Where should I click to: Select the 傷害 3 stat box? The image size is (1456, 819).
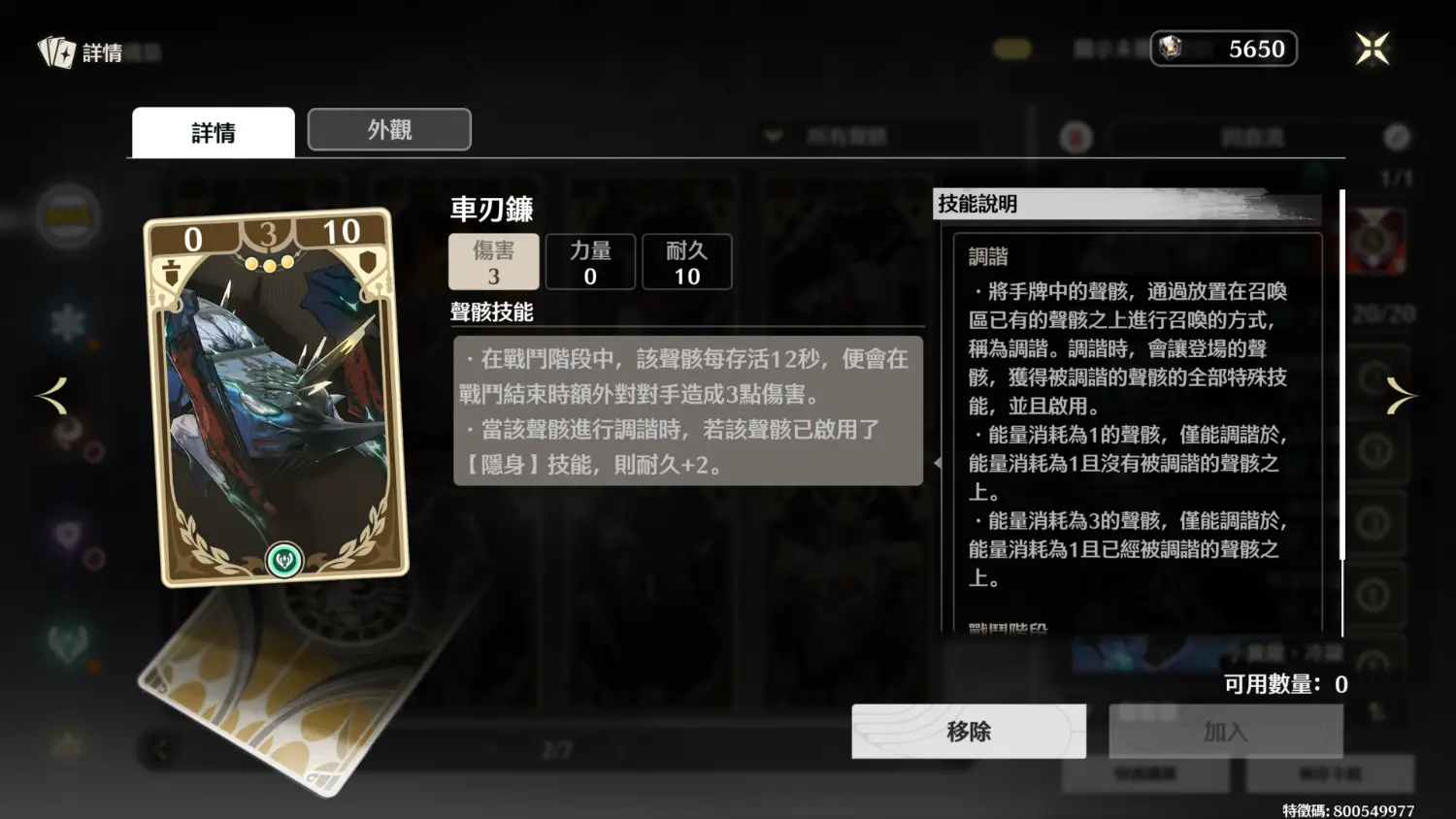(x=493, y=262)
